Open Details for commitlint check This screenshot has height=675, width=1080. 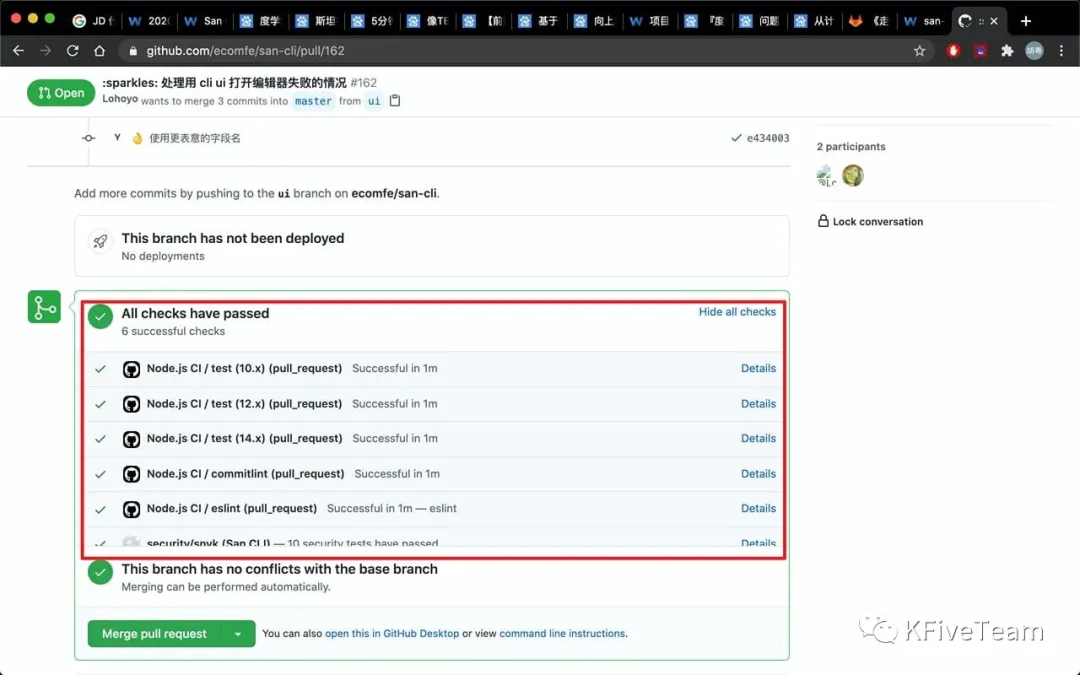(758, 474)
